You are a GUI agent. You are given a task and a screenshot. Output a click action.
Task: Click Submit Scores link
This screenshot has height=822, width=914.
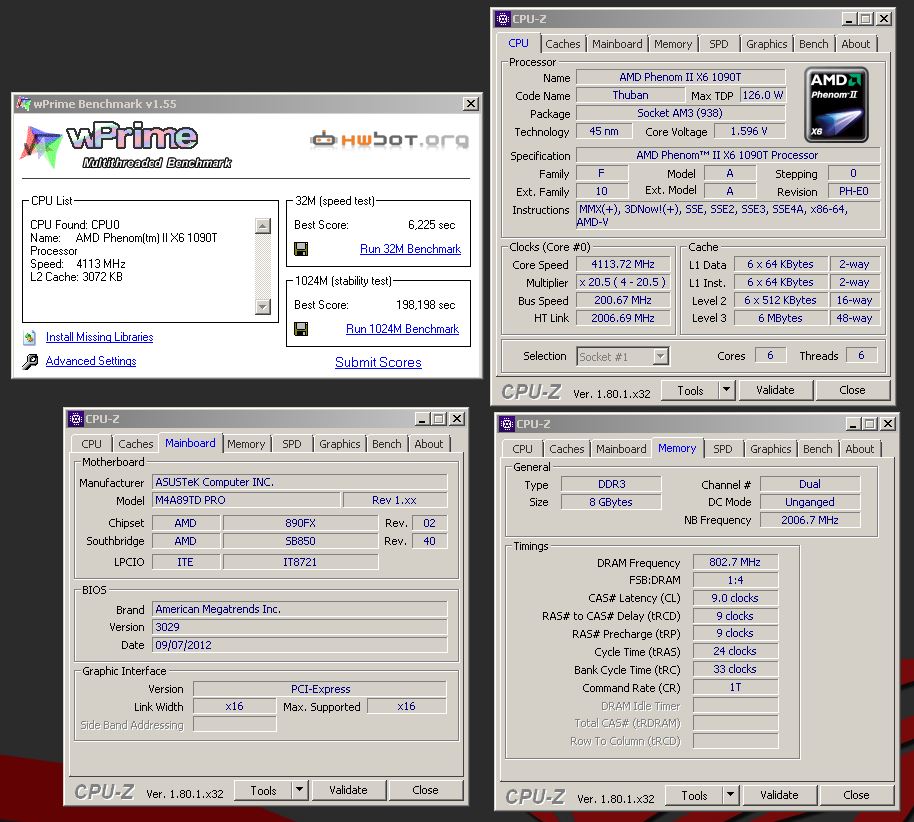[378, 362]
